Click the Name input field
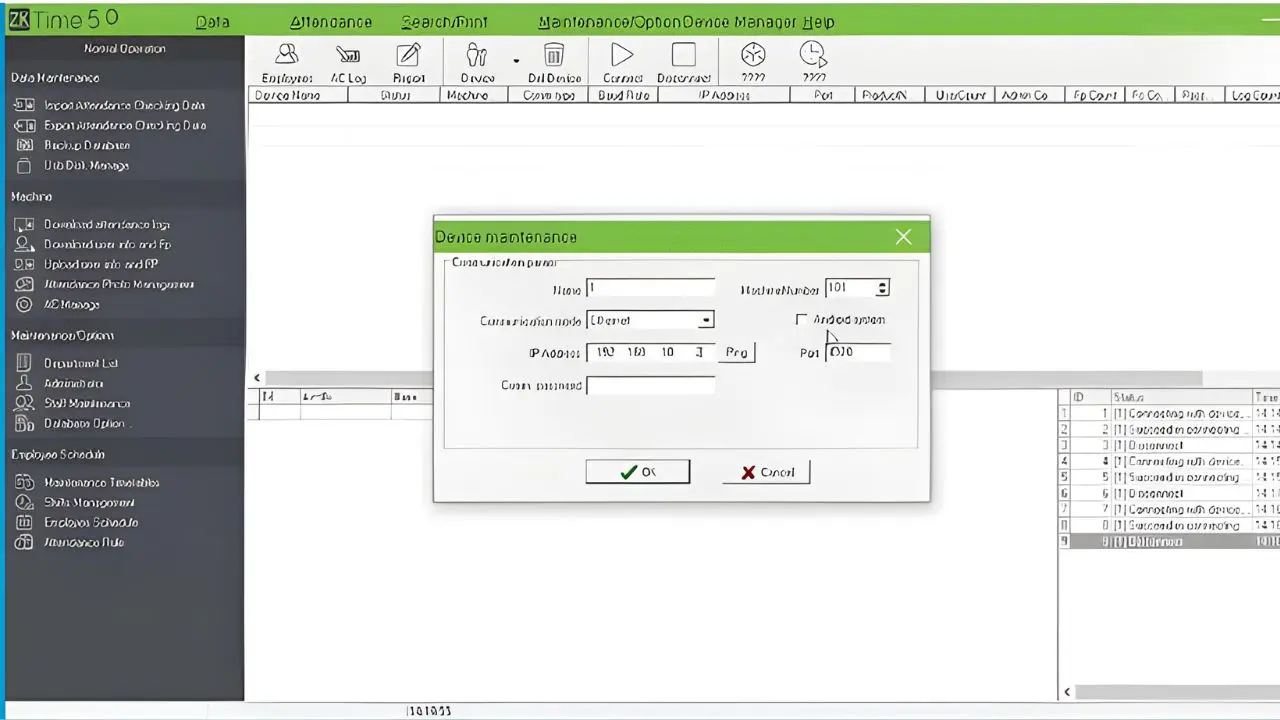Screen dimensions: 1280x720 tap(650, 288)
